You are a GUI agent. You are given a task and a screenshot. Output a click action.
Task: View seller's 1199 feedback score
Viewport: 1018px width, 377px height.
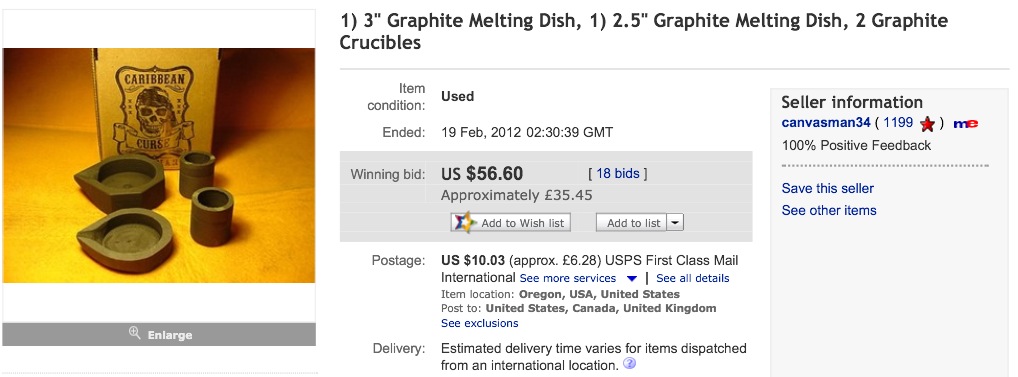(x=898, y=123)
